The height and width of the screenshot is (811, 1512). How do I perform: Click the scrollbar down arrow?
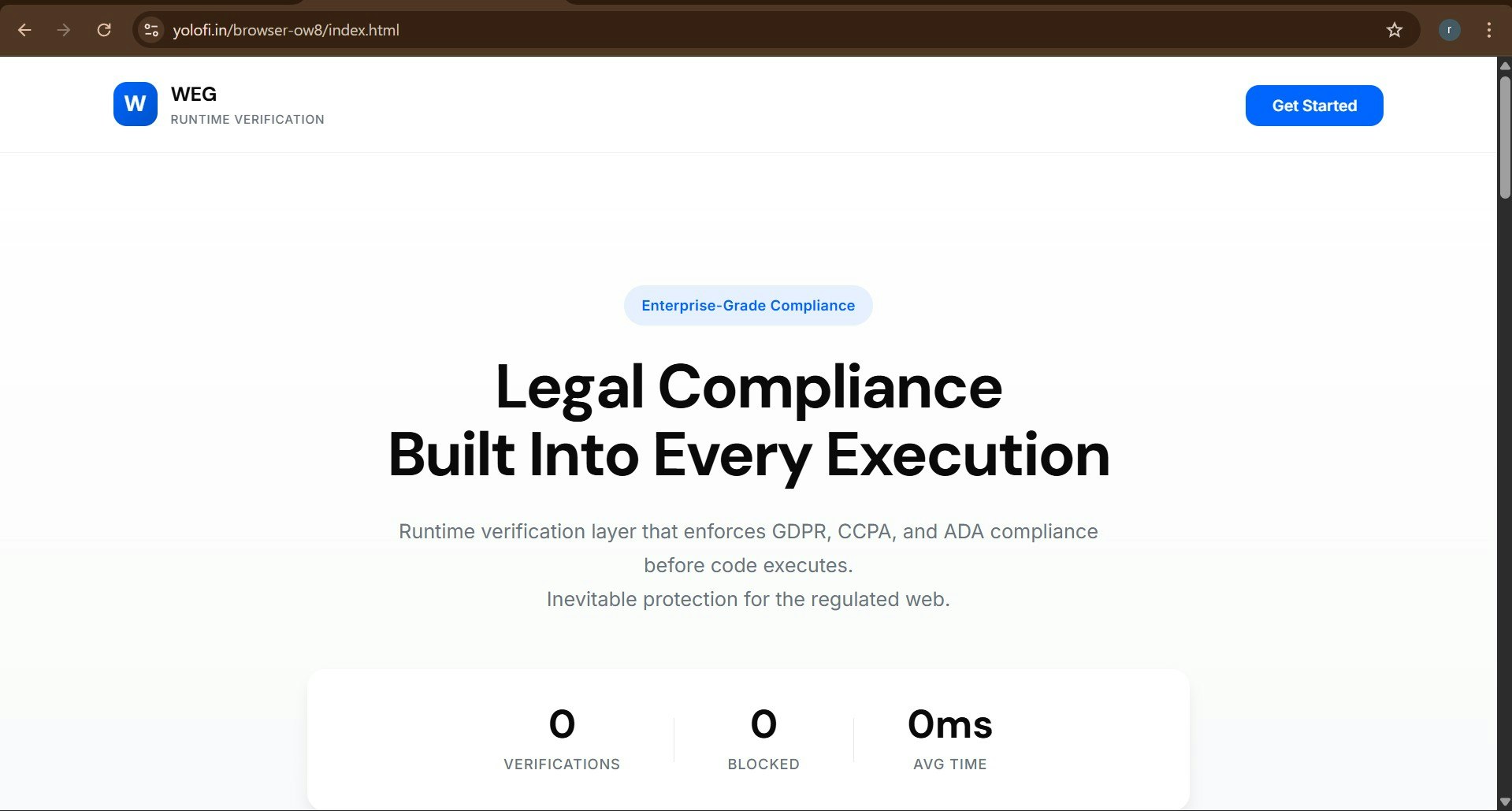(x=1506, y=801)
